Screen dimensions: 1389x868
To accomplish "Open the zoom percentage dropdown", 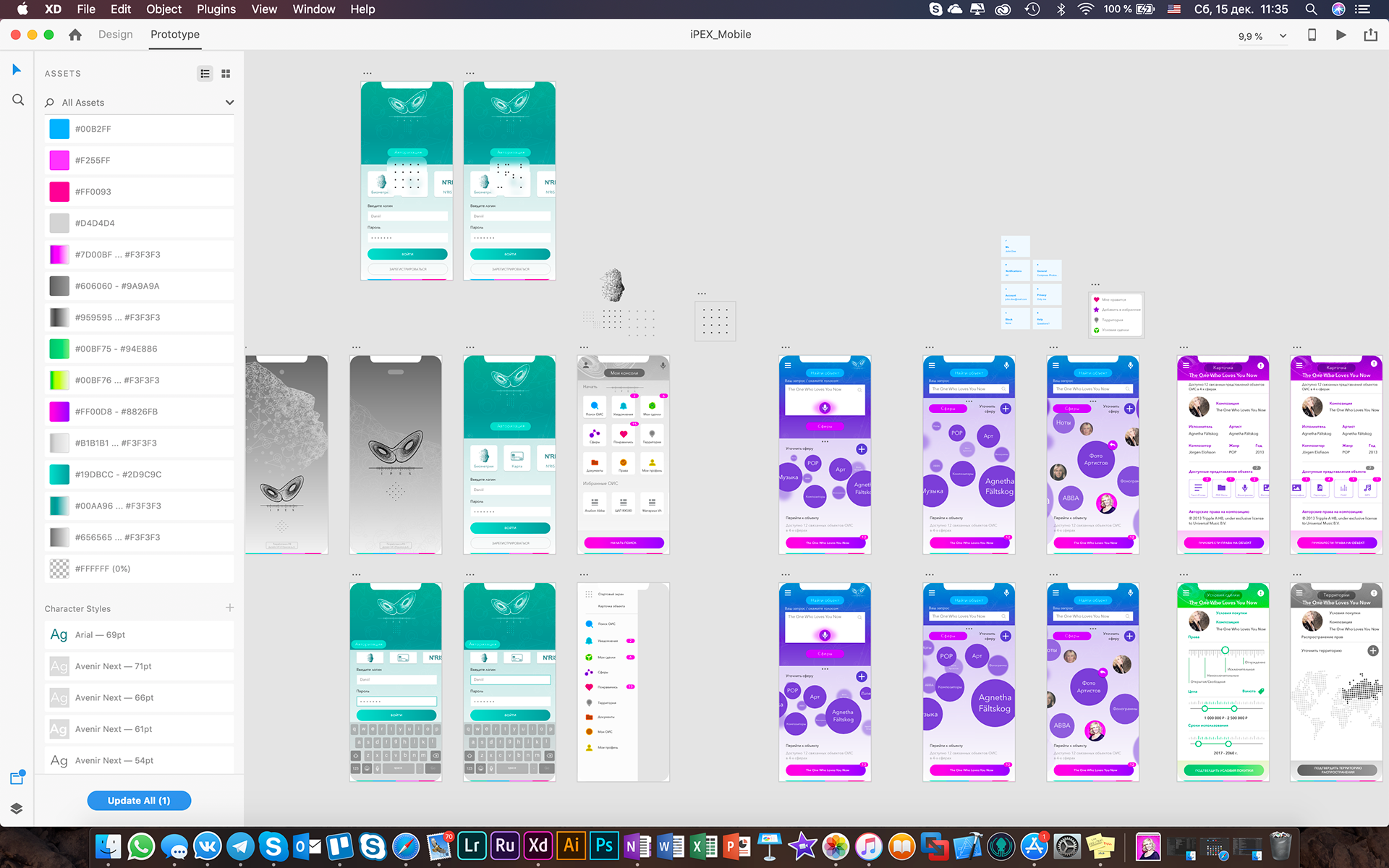I will coord(1283,35).
